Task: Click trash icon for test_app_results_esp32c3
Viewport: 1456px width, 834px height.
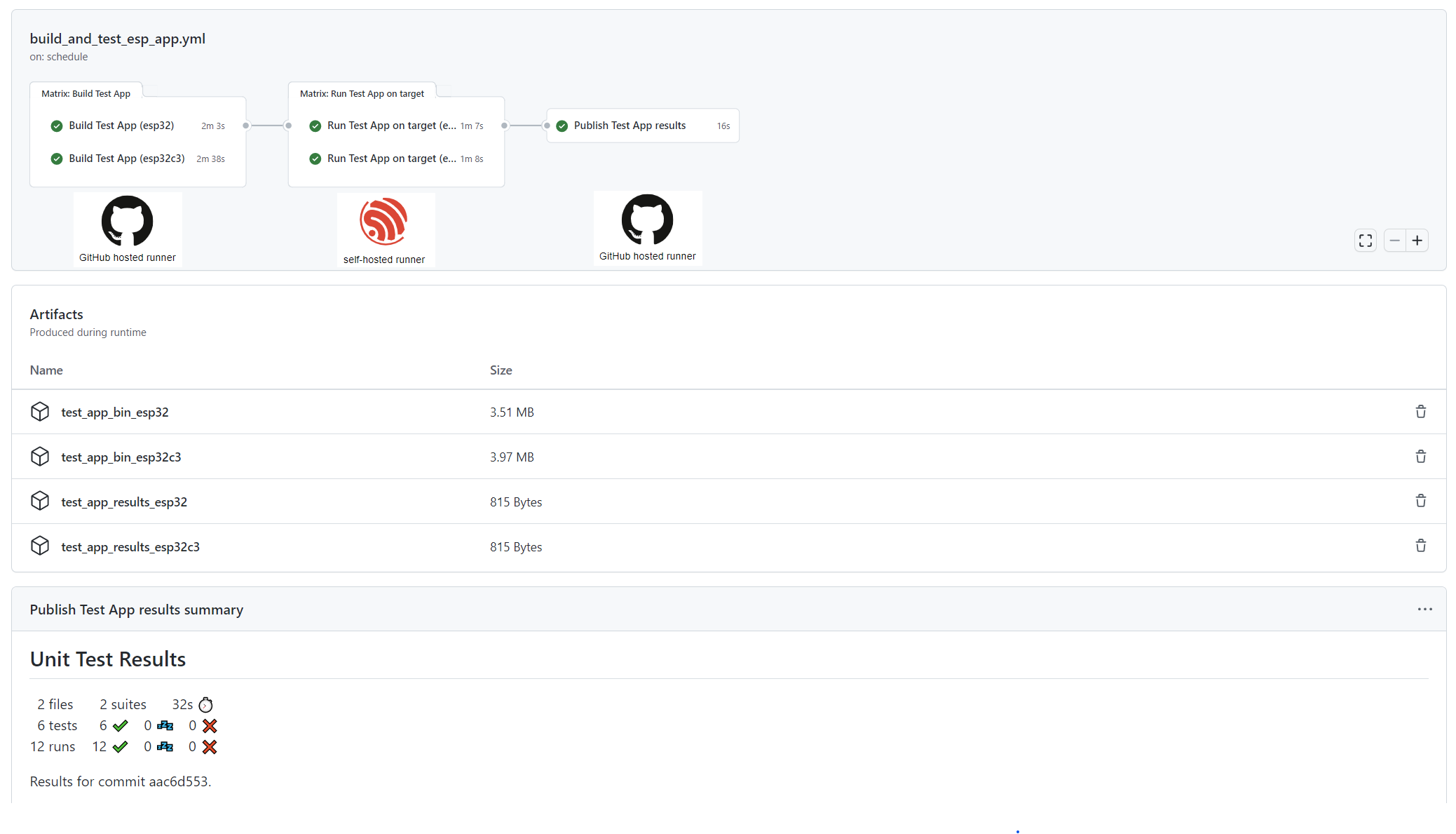Action: point(1420,546)
